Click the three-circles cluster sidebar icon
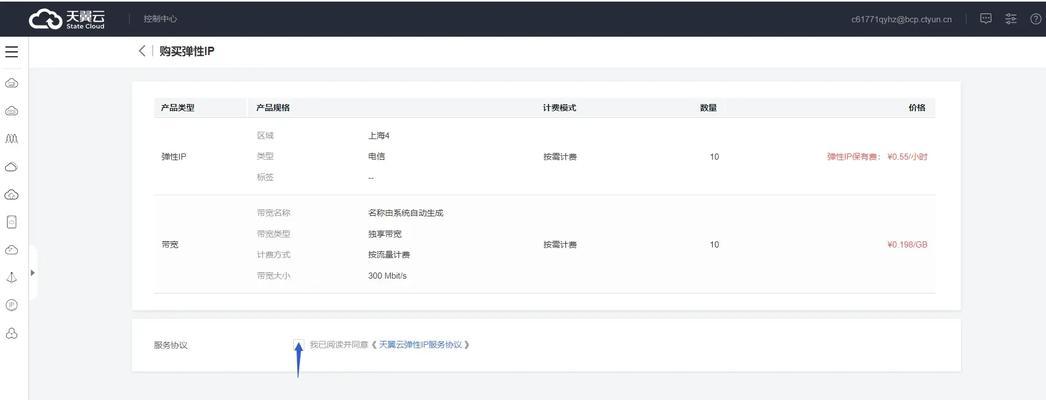The width and height of the screenshot is (1046, 400). click(11, 333)
